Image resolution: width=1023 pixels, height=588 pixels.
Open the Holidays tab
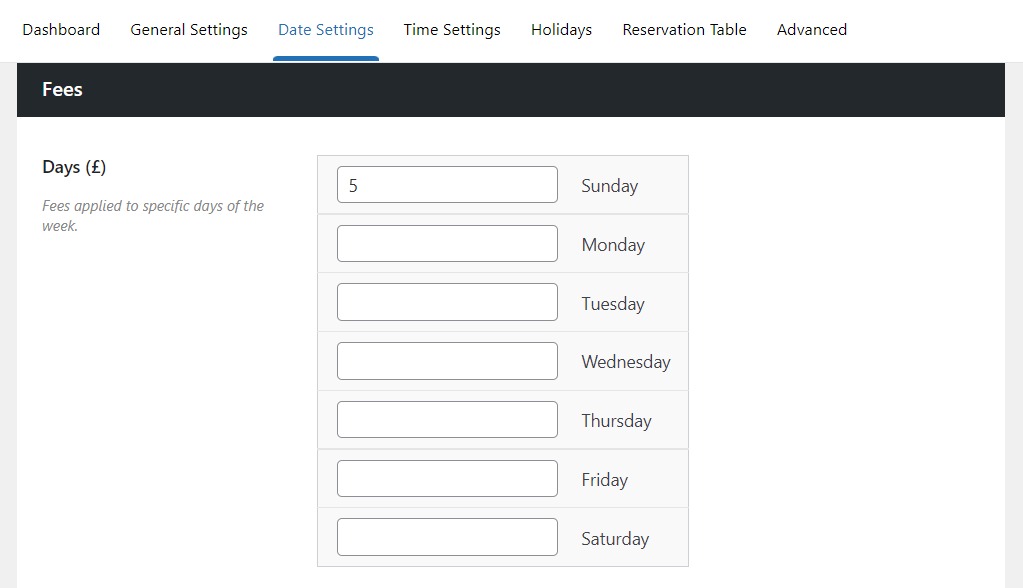click(561, 30)
